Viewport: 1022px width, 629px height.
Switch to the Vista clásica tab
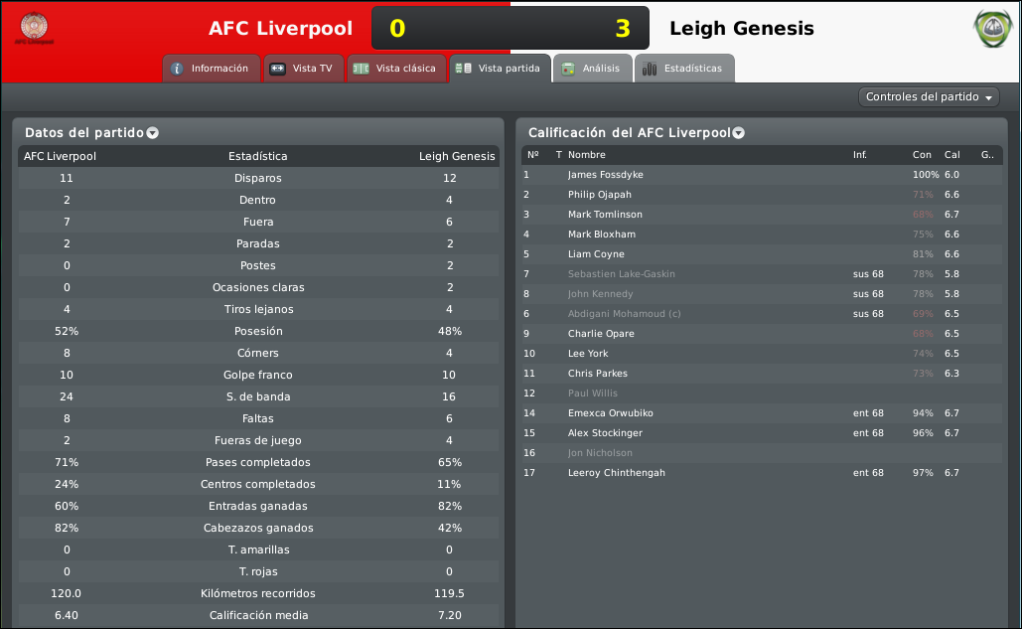(x=396, y=68)
